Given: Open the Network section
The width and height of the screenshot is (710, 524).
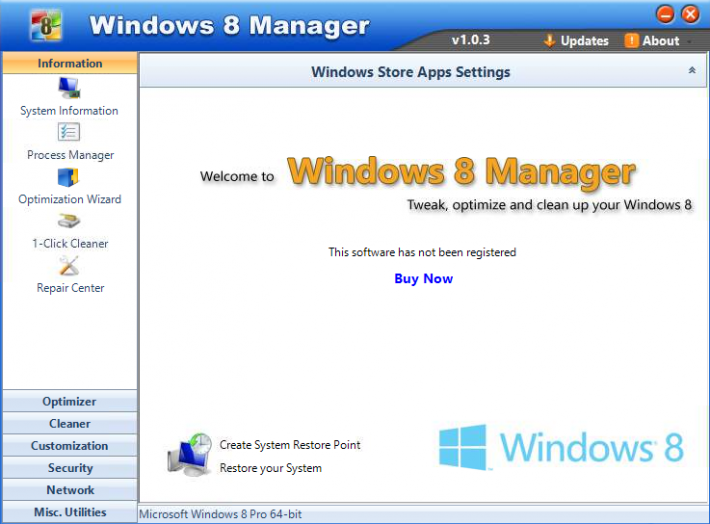Looking at the screenshot, I should click(70, 490).
